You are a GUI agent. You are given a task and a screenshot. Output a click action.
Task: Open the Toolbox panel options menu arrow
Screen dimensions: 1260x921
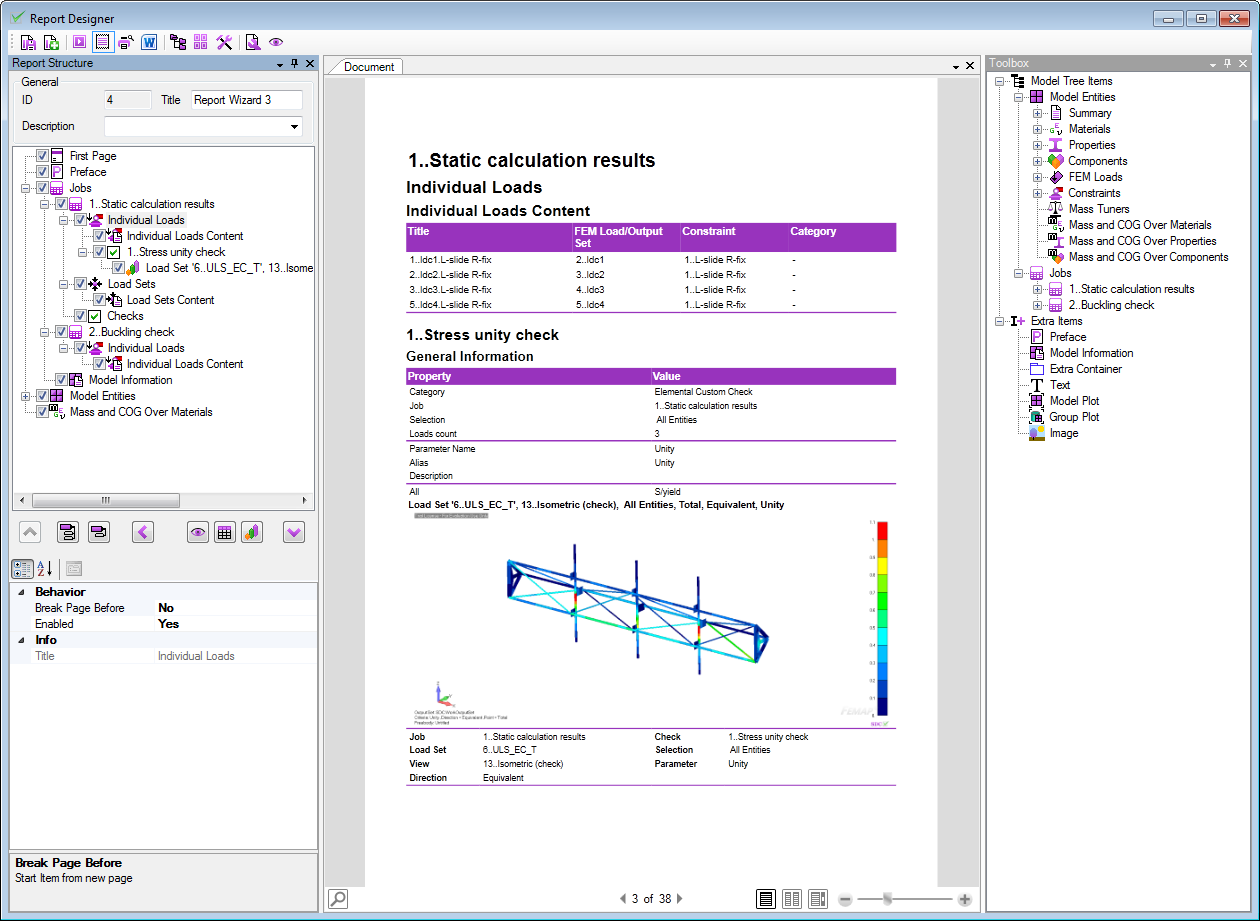pyautogui.click(x=1213, y=64)
